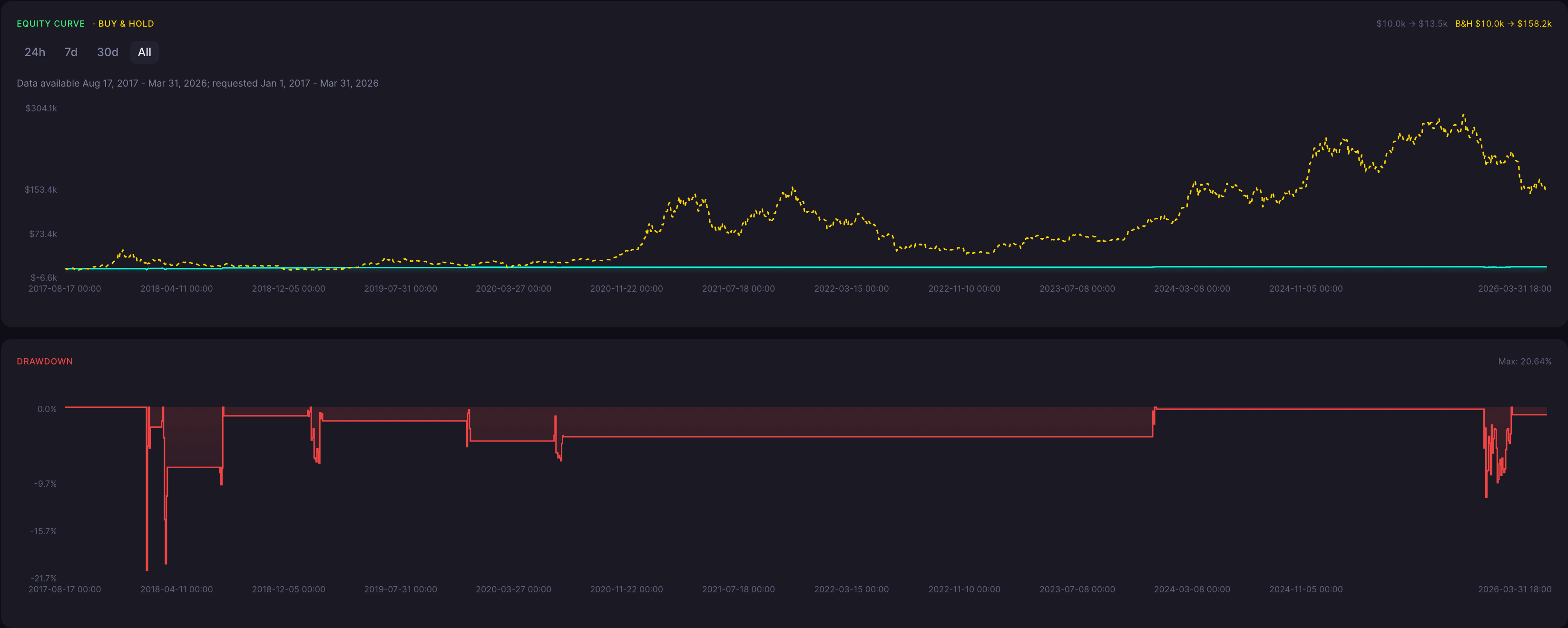Screen dimensions: 1568x628
Task: Click drawdown chart 2024-11-05 00:00 date label
Action: pos(1306,589)
